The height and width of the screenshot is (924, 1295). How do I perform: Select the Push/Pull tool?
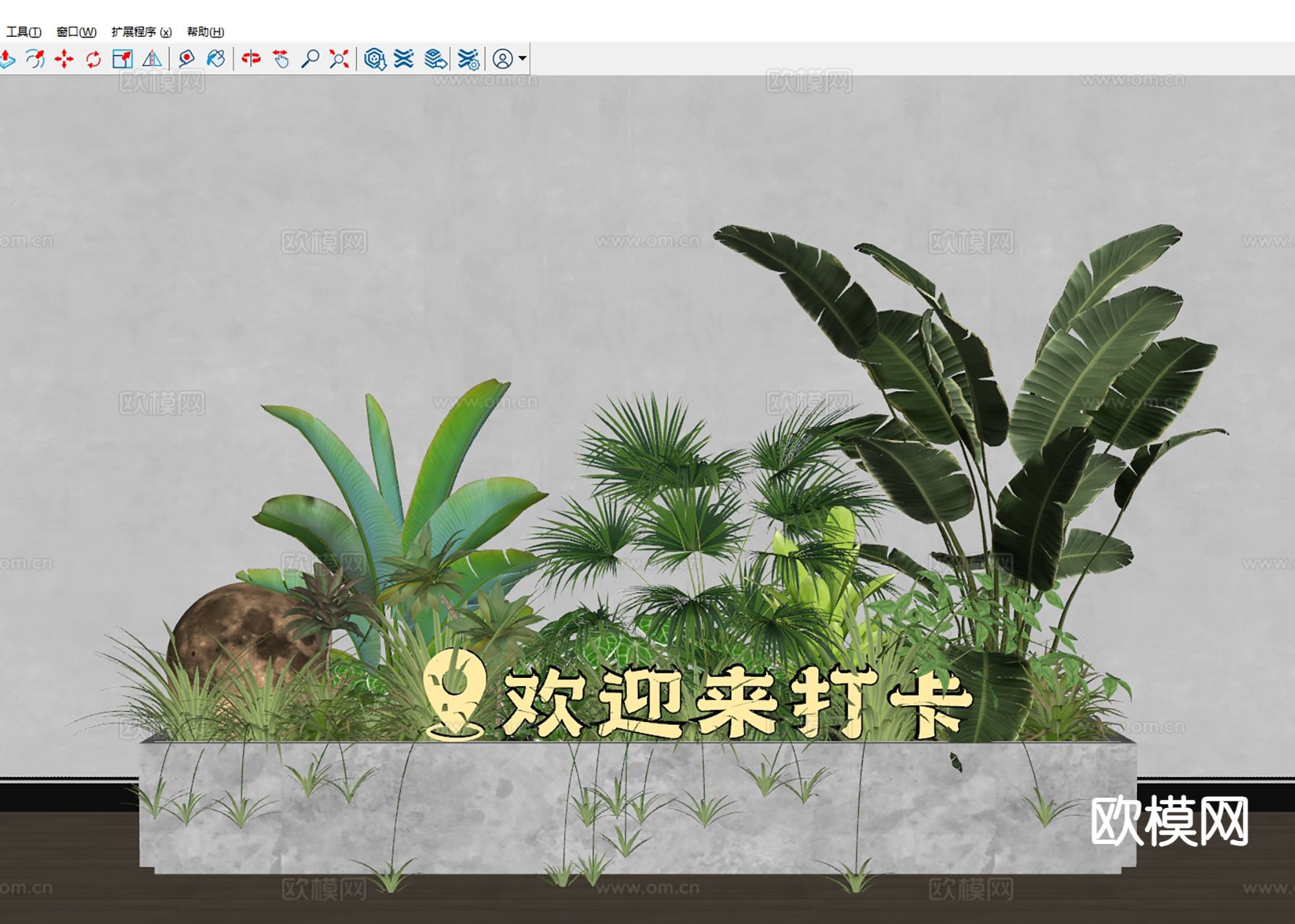8,59
